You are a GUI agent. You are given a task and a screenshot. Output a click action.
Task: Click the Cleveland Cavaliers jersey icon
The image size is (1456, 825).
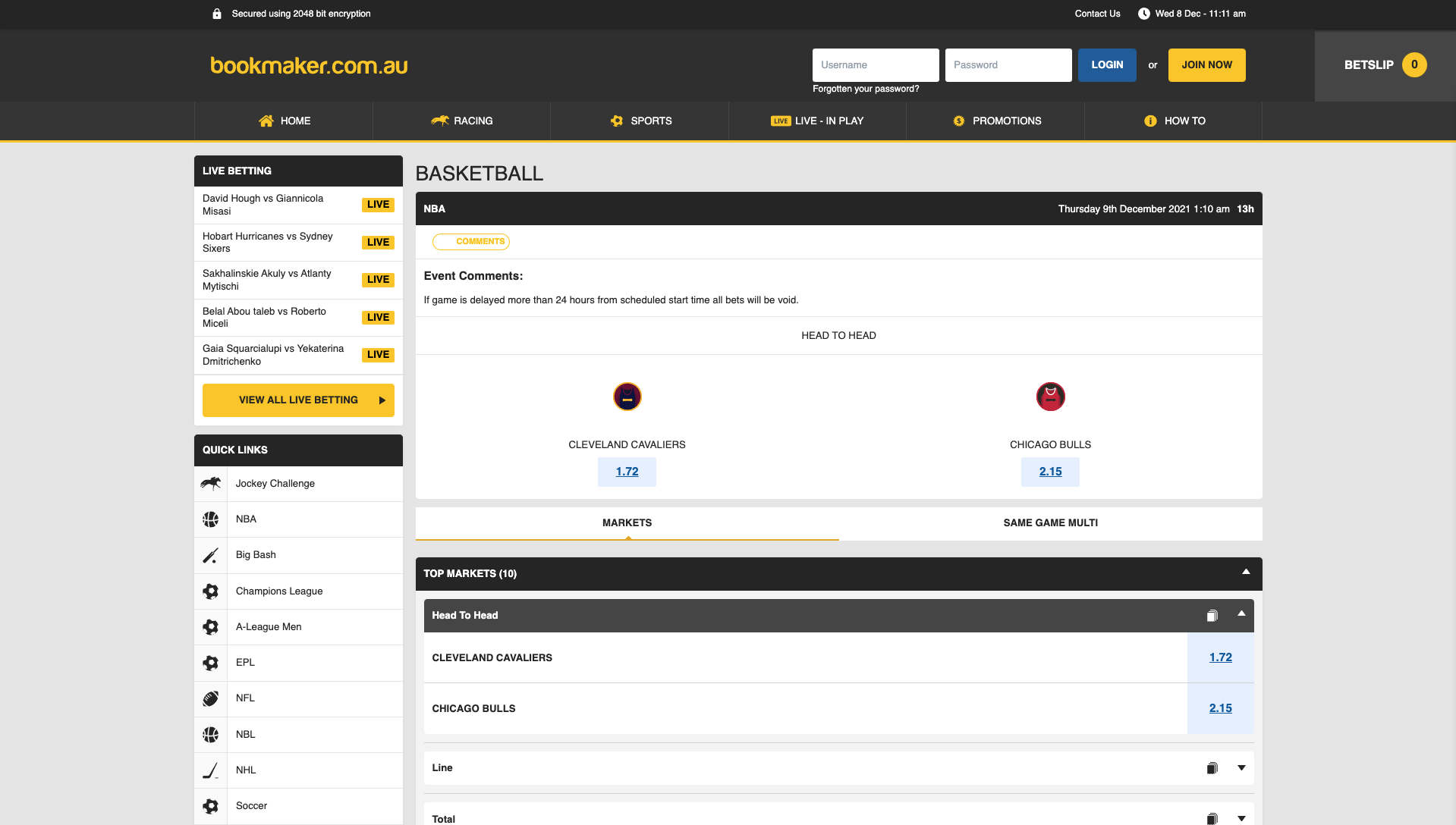(x=627, y=397)
